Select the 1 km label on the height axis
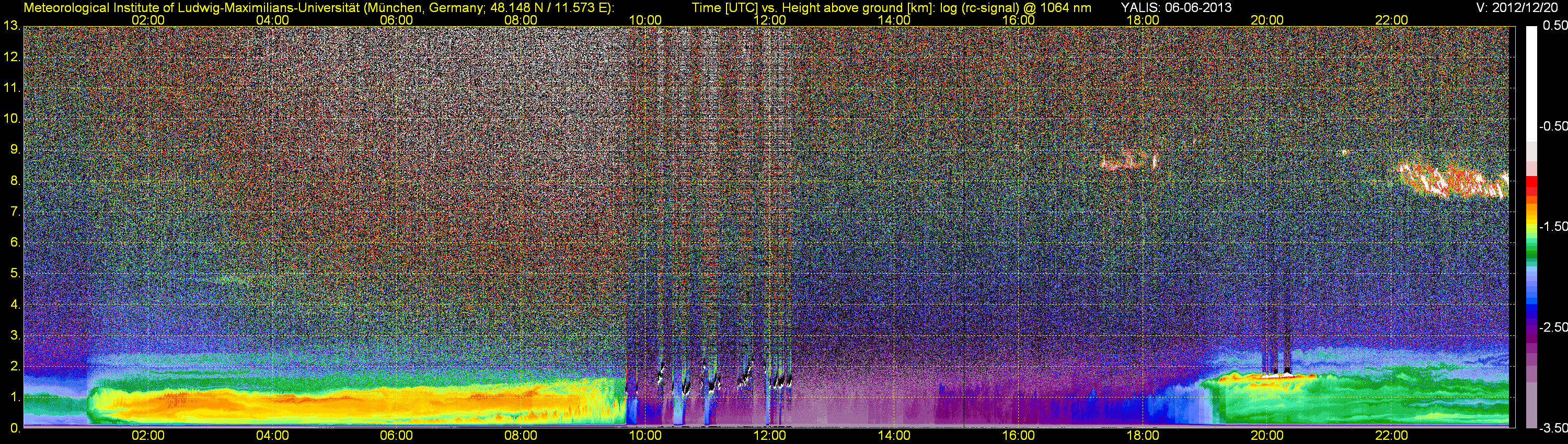Screen dimensions: 1568x444 (x=15, y=397)
